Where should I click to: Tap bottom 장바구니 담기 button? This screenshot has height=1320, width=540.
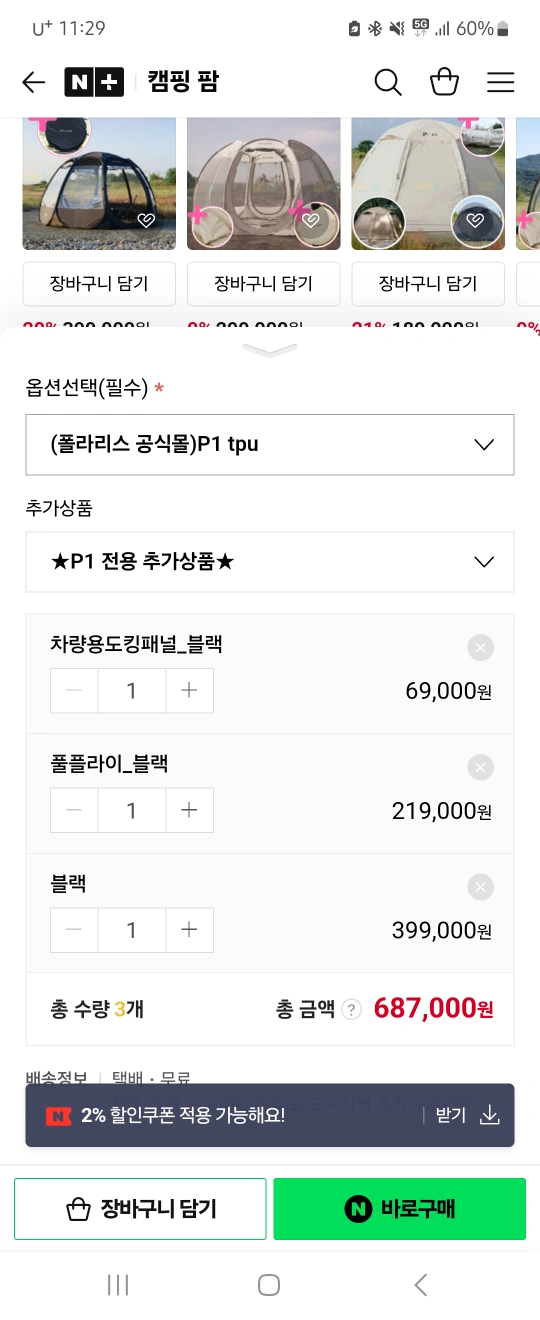click(140, 1209)
